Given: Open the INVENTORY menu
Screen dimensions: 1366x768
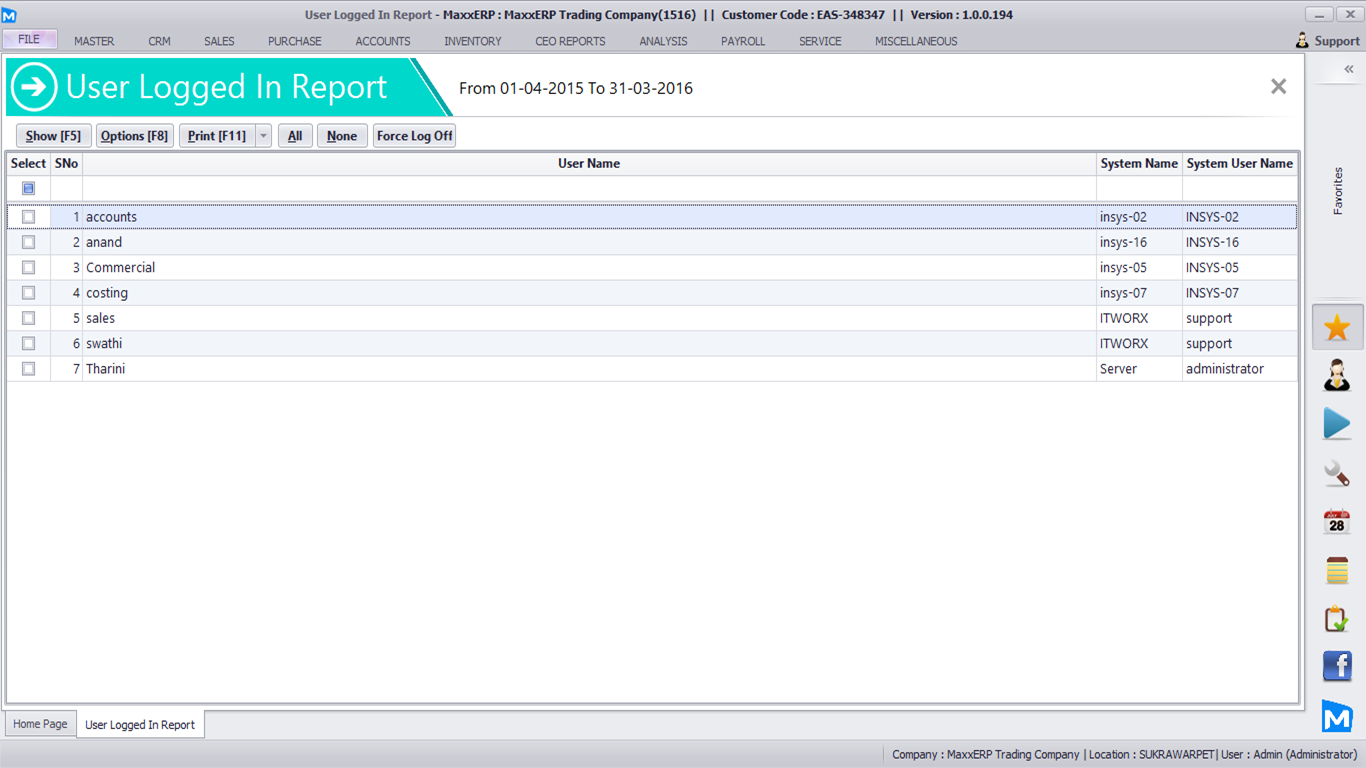Looking at the screenshot, I should pos(472,41).
